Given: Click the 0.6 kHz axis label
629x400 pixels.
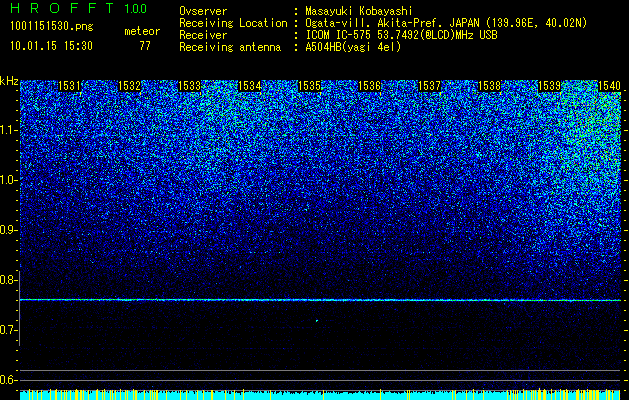Looking at the screenshot, I should (x=7, y=380).
